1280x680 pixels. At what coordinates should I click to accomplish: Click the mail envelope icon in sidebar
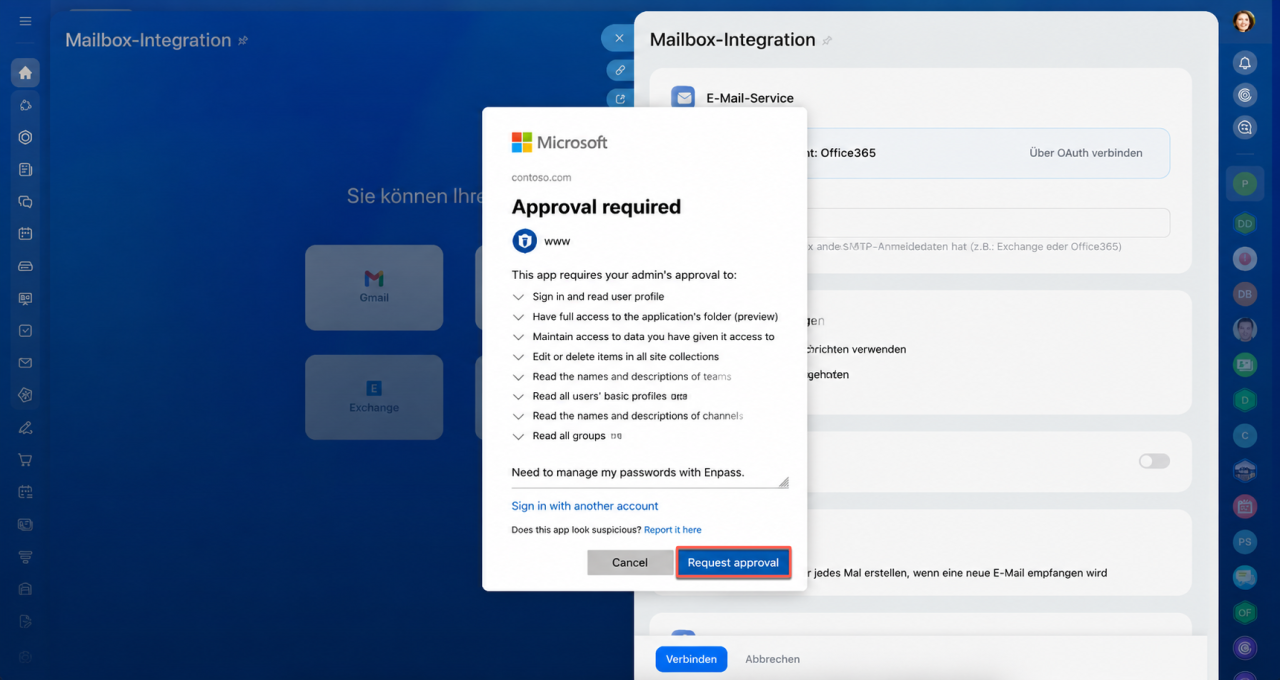coord(25,363)
